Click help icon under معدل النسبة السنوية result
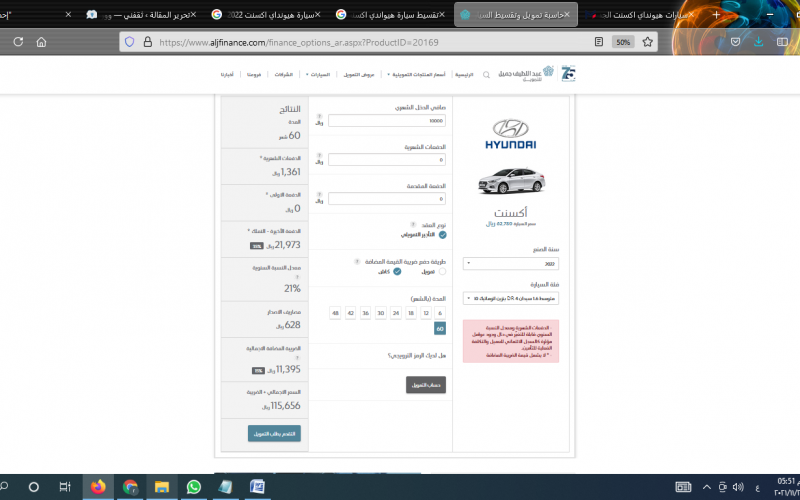The image size is (800, 500). pyautogui.click(x=297, y=277)
